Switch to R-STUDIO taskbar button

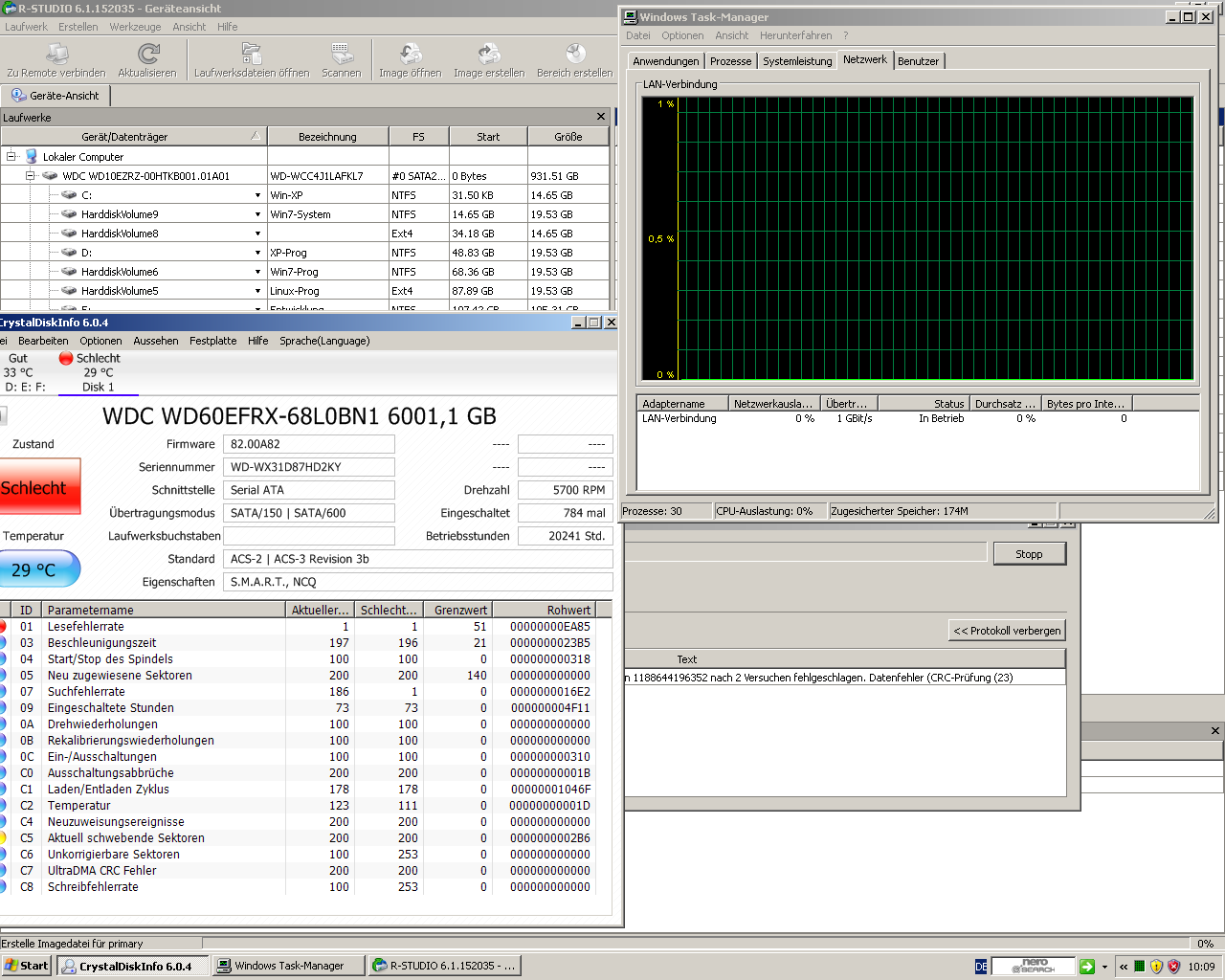tap(445, 966)
